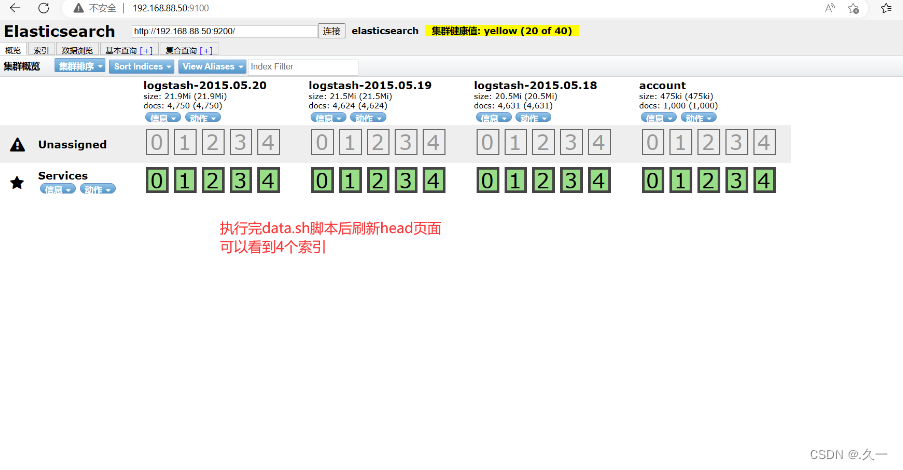Open 信息 dropdown for account index
Viewport: 903px width, 470px height.
click(659, 118)
